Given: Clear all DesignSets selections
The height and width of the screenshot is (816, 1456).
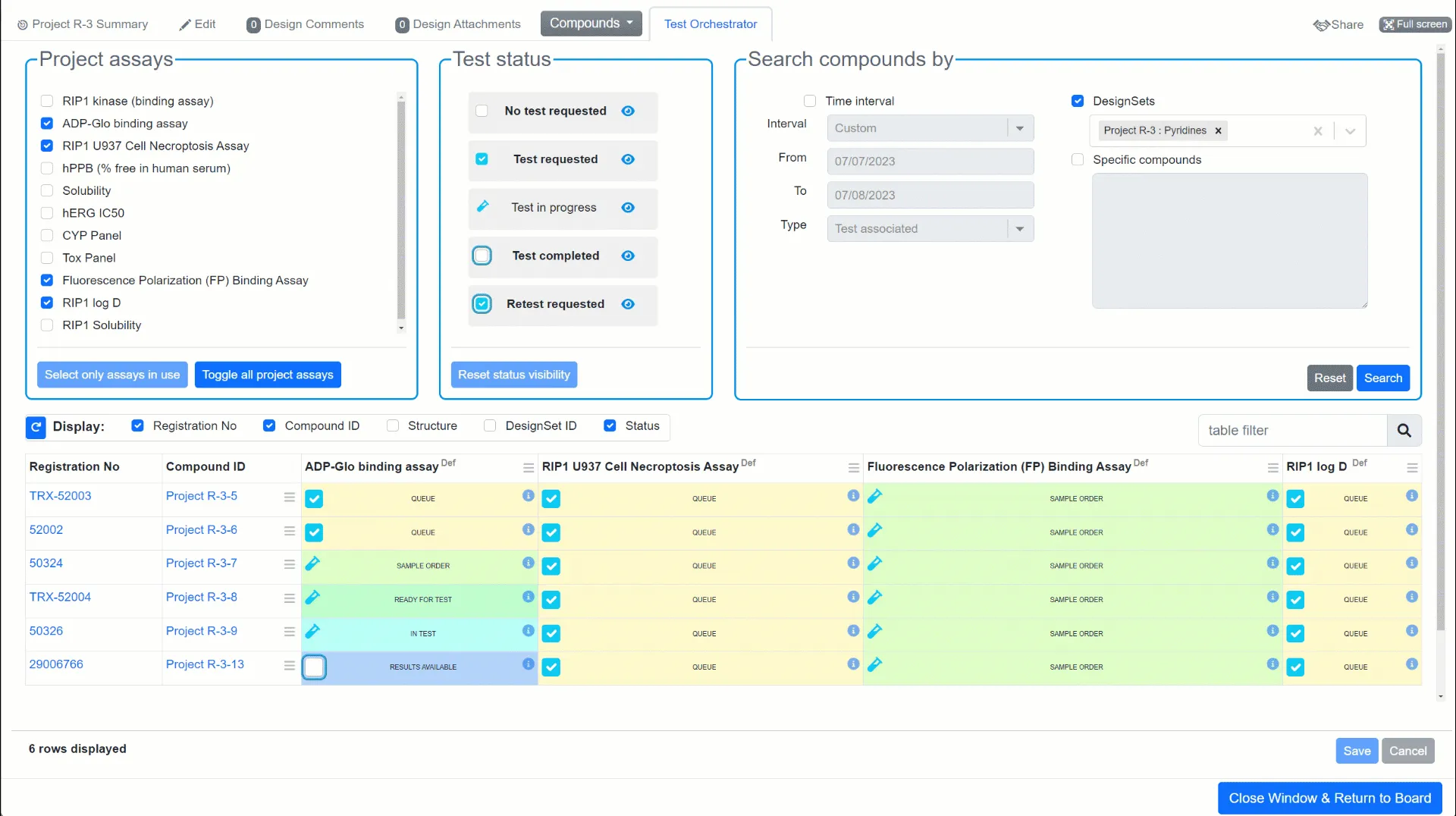Looking at the screenshot, I should click(x=1318, y=131).
